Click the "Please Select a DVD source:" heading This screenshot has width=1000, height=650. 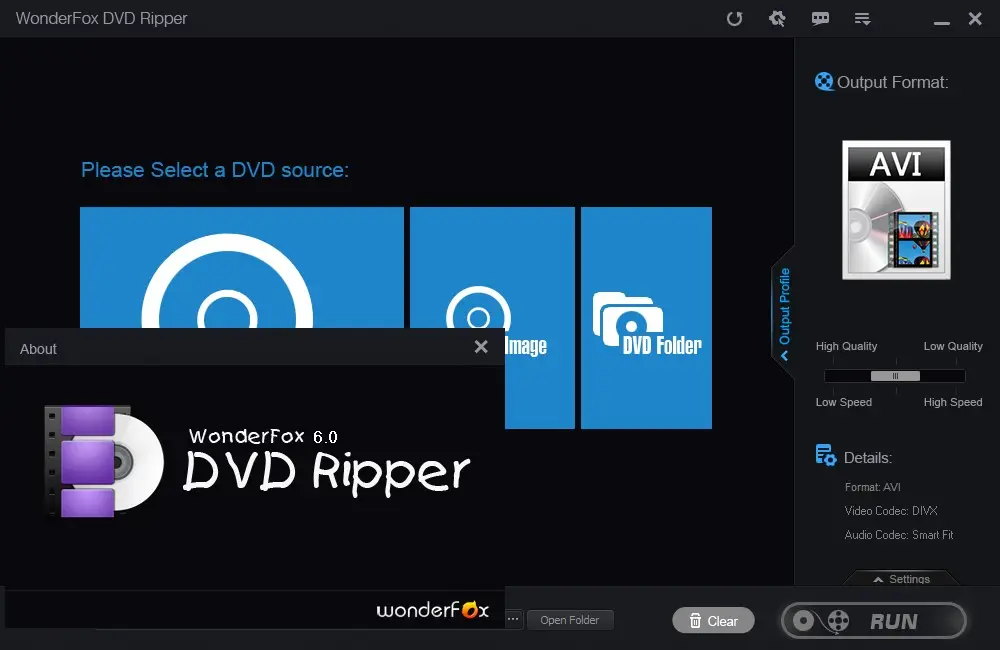tap(215, 170)
